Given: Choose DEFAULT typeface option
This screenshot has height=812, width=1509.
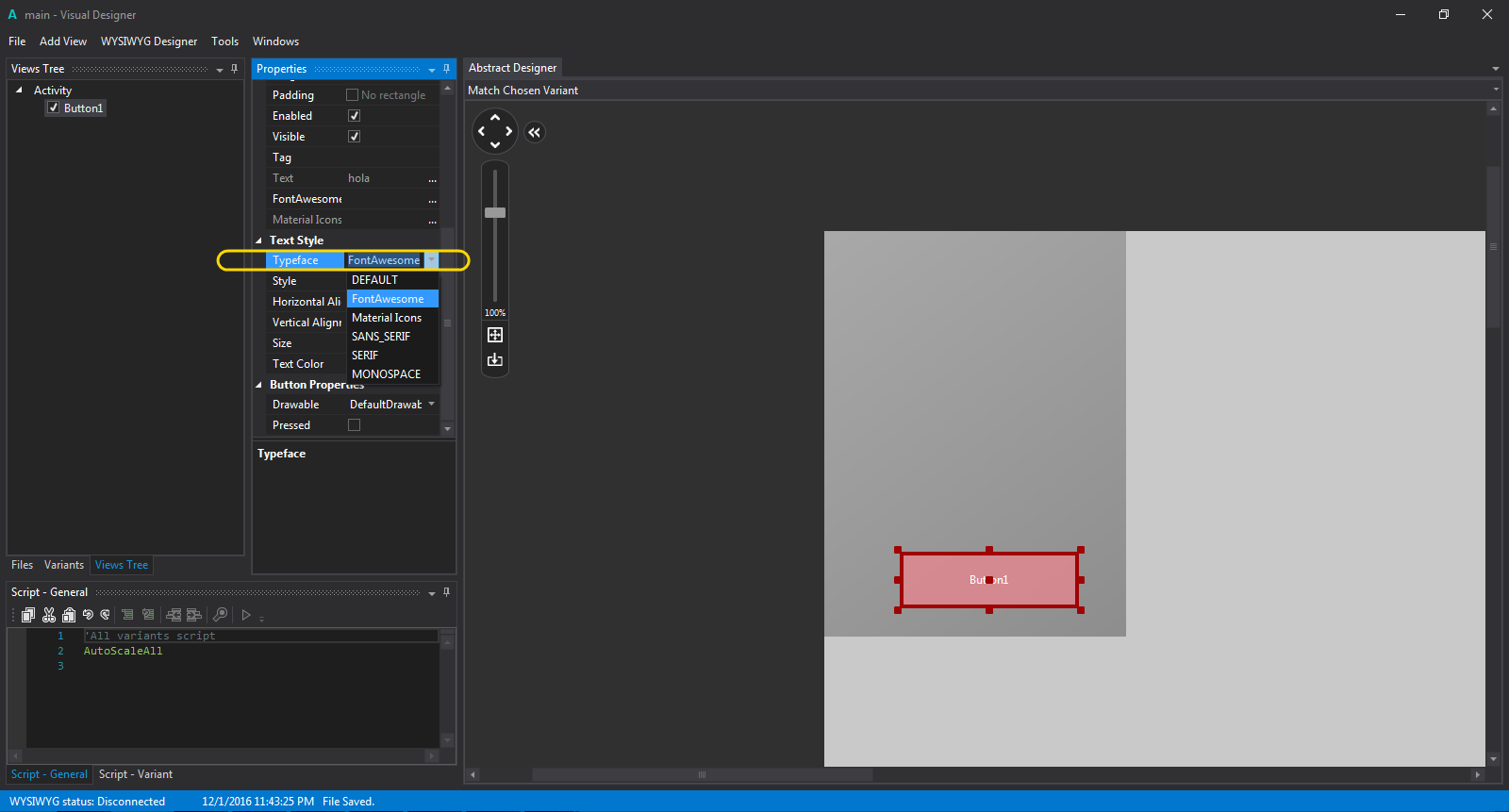Looking at the screenshot, I should coord(392,280).
